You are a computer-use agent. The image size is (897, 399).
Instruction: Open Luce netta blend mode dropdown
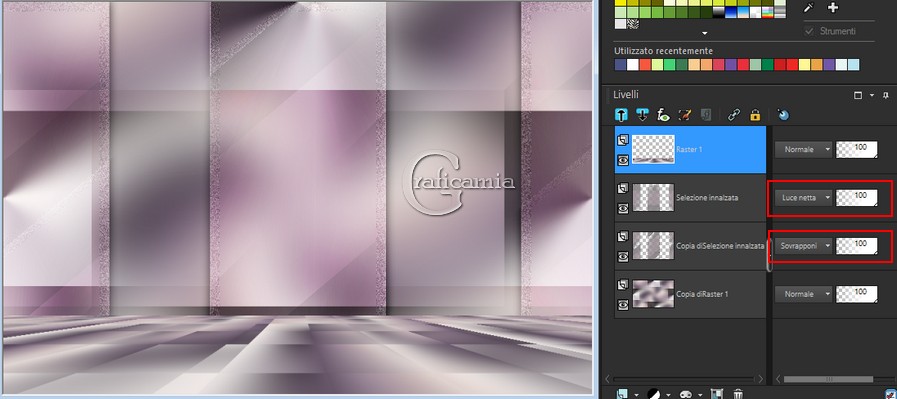804,197
